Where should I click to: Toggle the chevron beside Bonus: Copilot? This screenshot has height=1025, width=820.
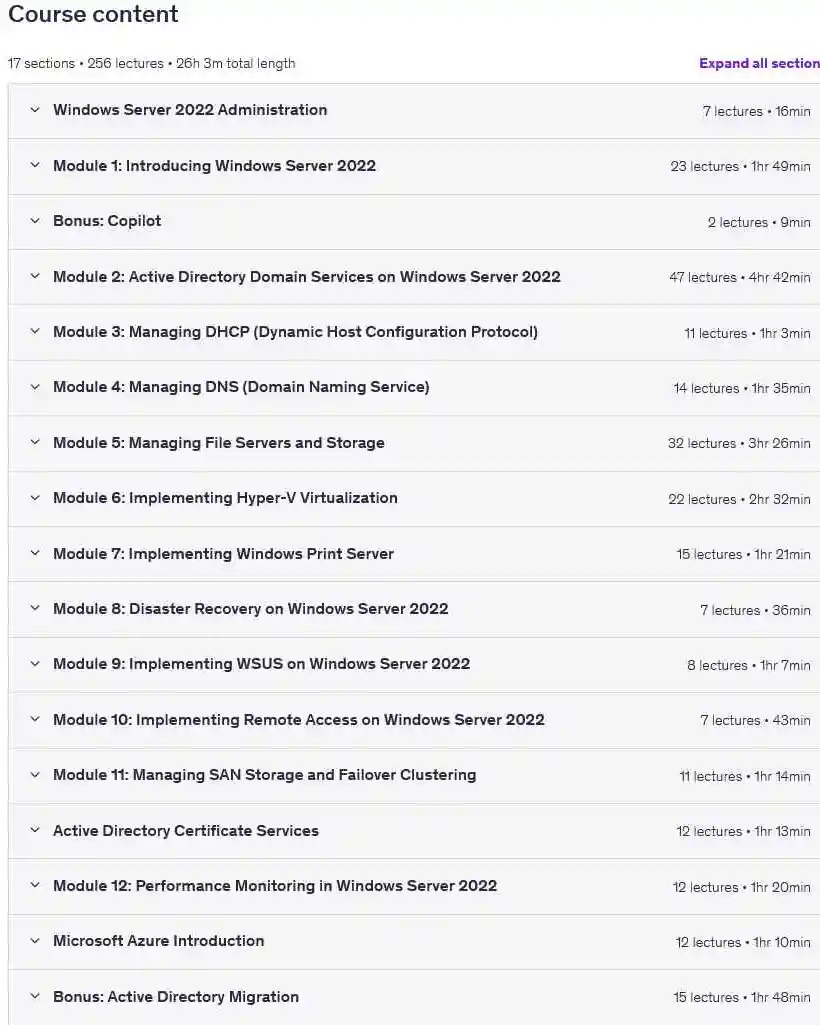(x=35, y=221)
